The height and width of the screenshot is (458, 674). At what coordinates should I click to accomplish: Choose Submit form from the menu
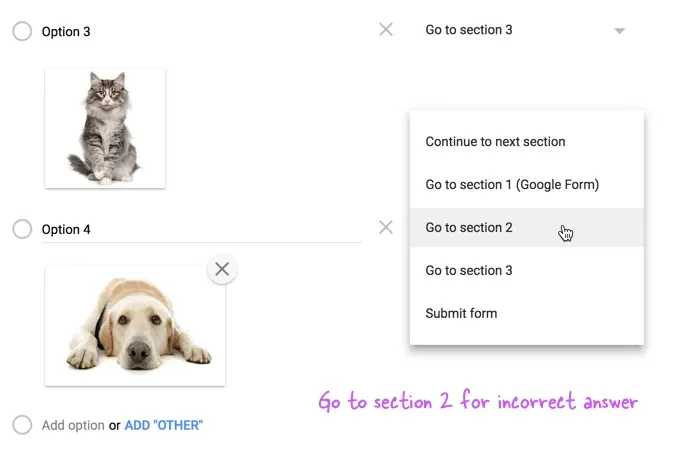point(461,314)
